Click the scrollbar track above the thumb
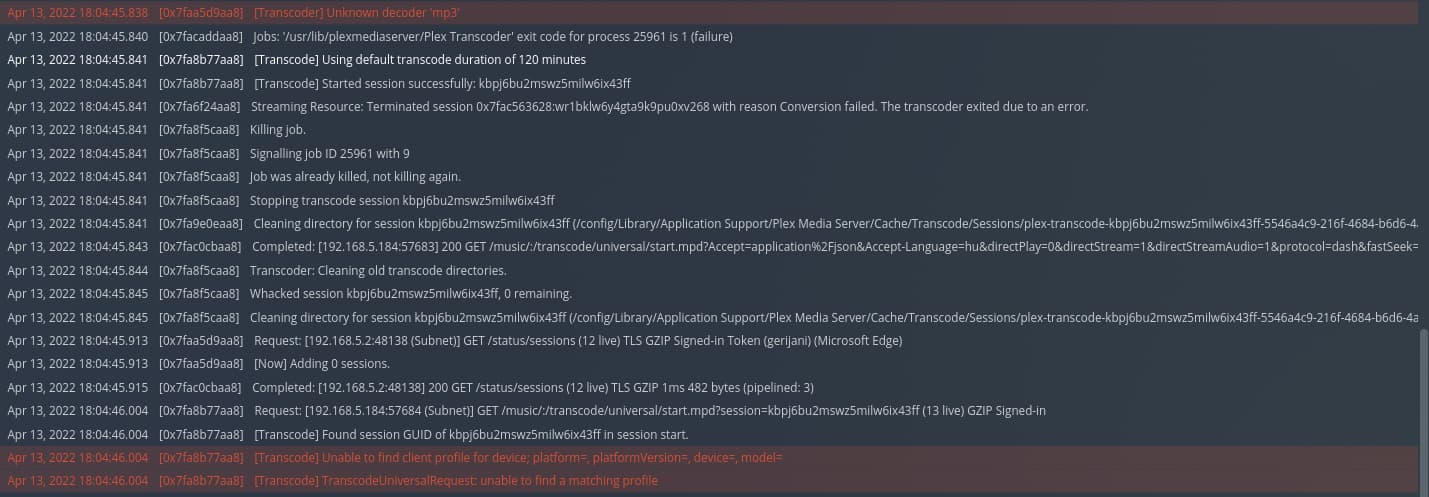Image resolution: width=1429 pixels, height=497 pixels. [x=1424, y=165]
